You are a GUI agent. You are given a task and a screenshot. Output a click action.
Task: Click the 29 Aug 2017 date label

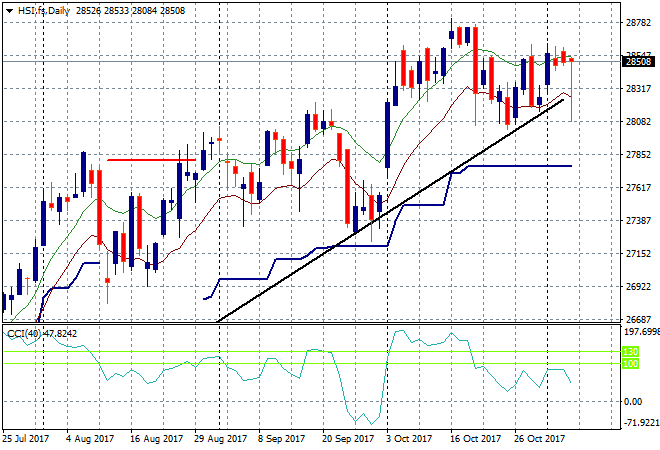[221, 439]
